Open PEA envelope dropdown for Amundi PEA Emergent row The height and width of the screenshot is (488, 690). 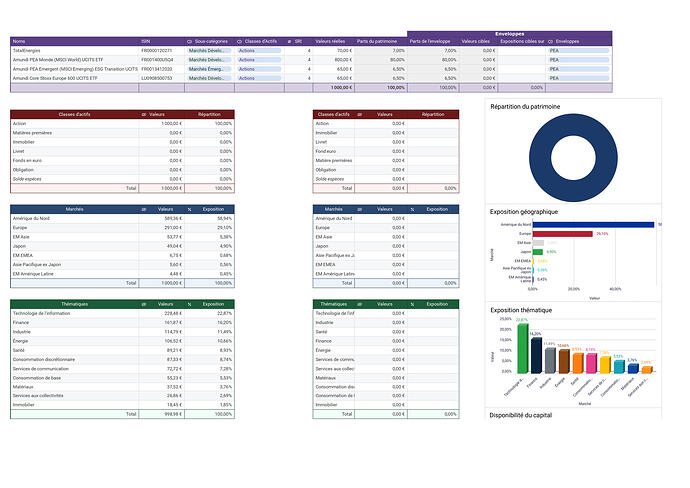click(579, 69)
